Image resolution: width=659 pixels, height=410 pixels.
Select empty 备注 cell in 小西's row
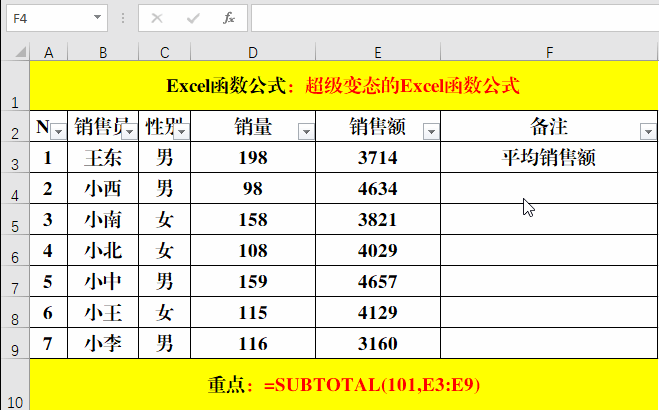(x=549, y=188)
